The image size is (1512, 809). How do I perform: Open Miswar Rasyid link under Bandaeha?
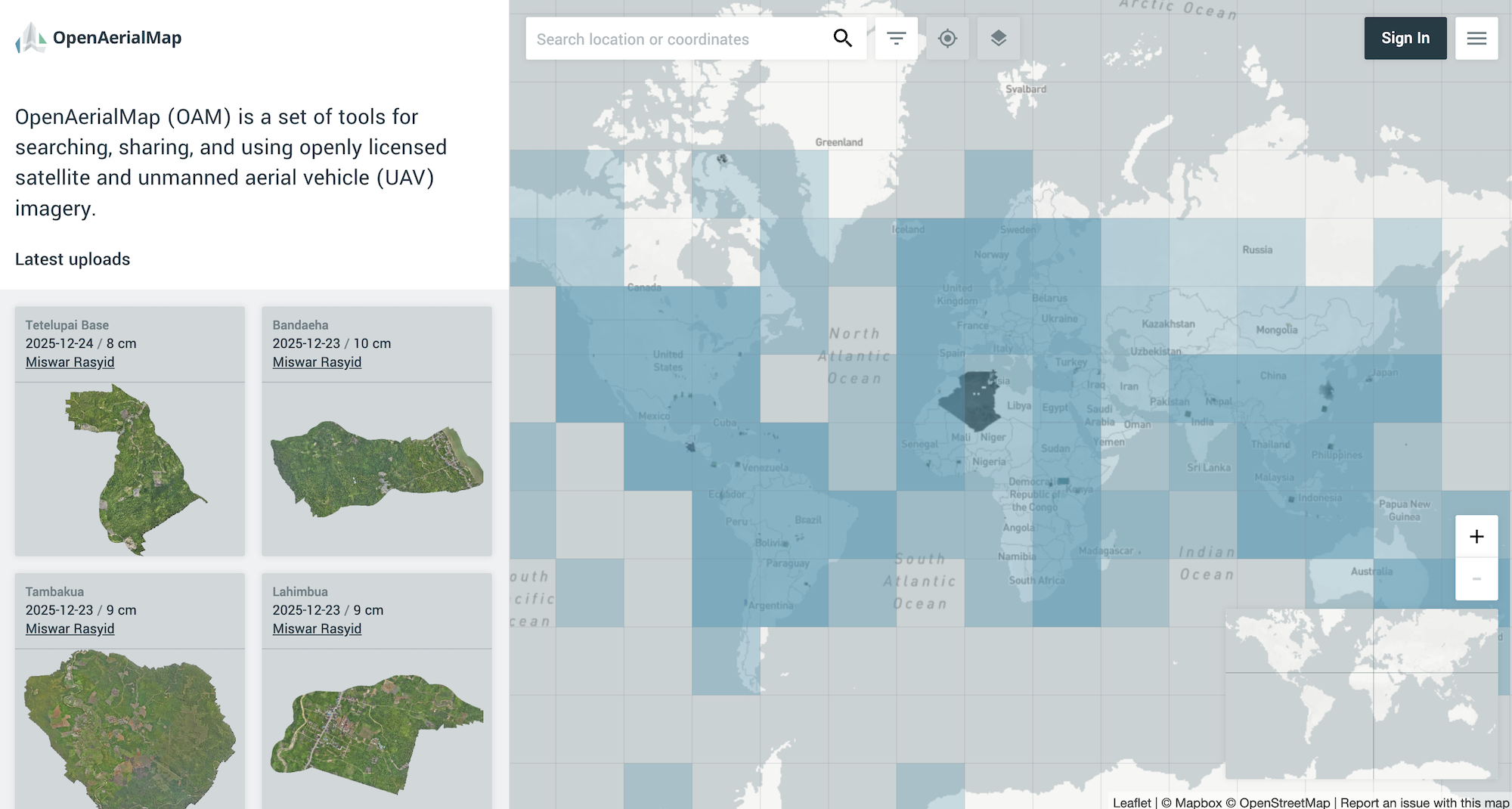point(317,362)
